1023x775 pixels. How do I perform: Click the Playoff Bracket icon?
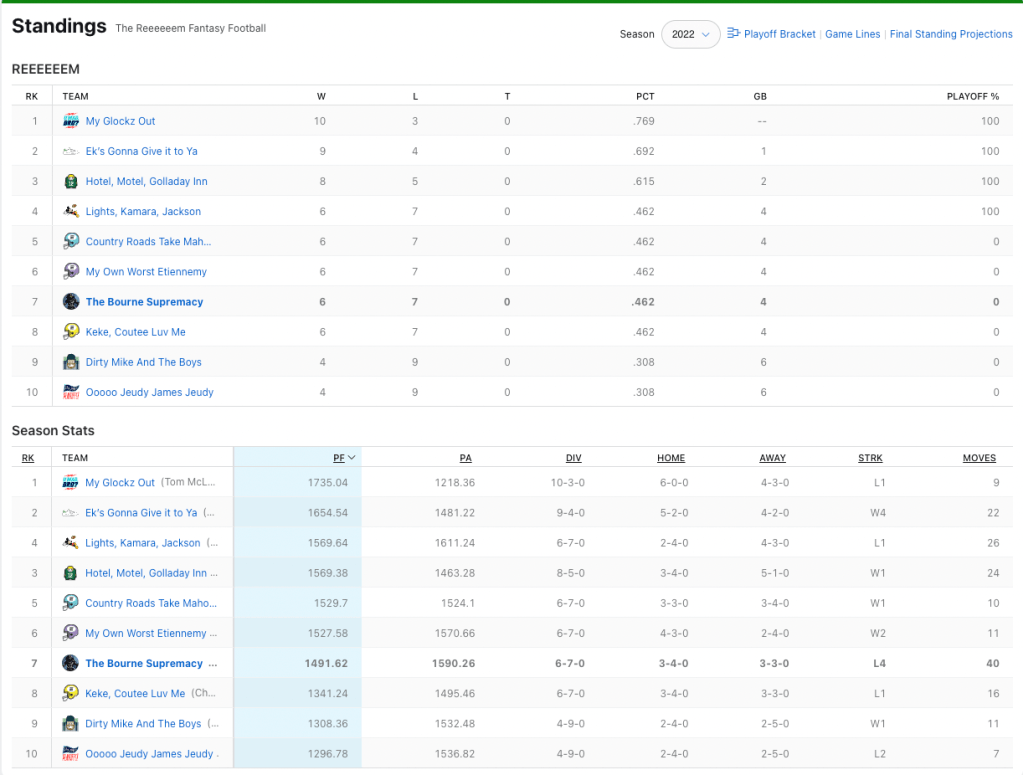pos(733,33)
